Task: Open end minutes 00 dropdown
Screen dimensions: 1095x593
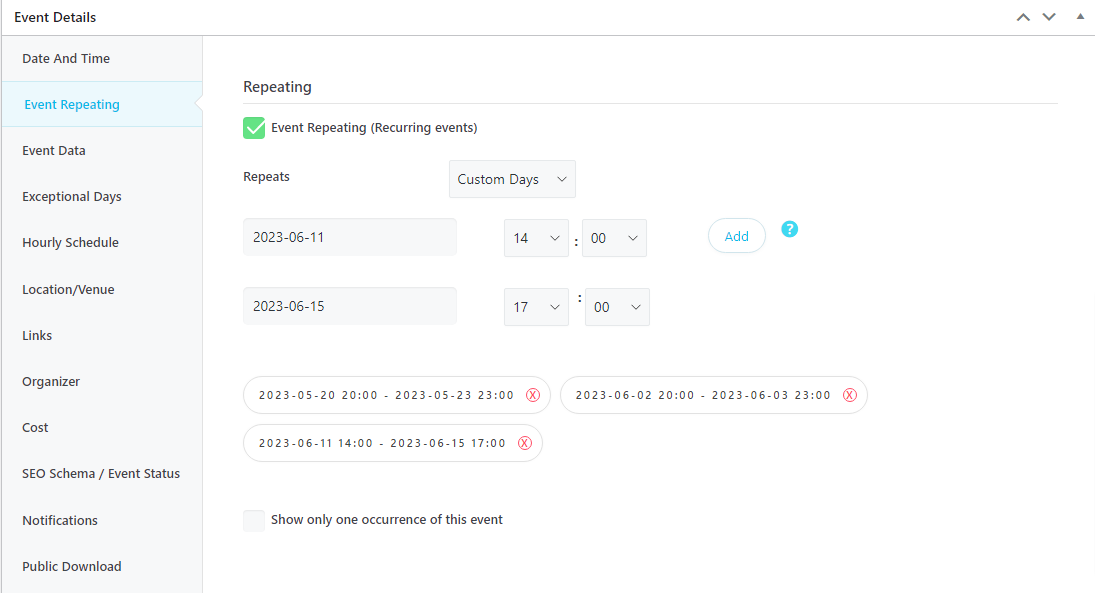Action: tap(617, 307)
